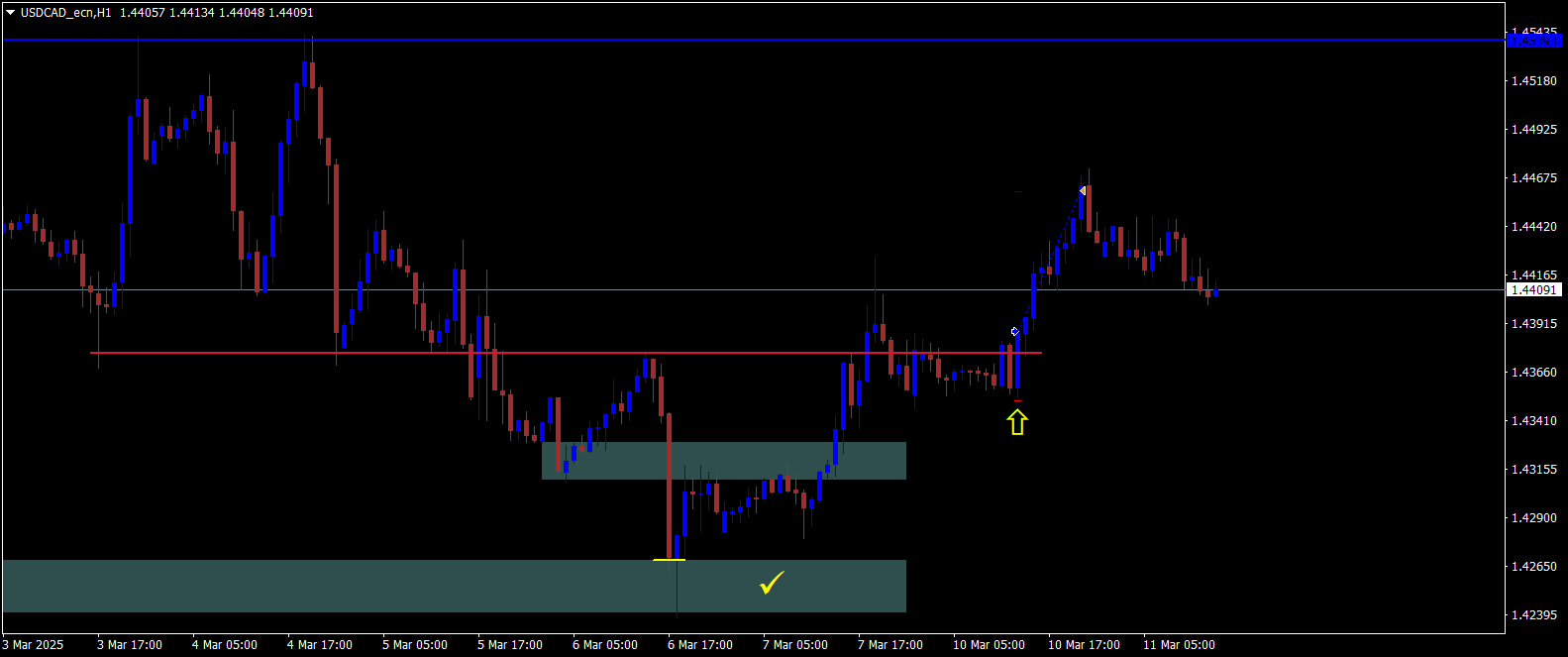The height and width of the screenshot is (657, 1568).
Task: Select the short yellow line at the candle low
Action: [669, 560]
